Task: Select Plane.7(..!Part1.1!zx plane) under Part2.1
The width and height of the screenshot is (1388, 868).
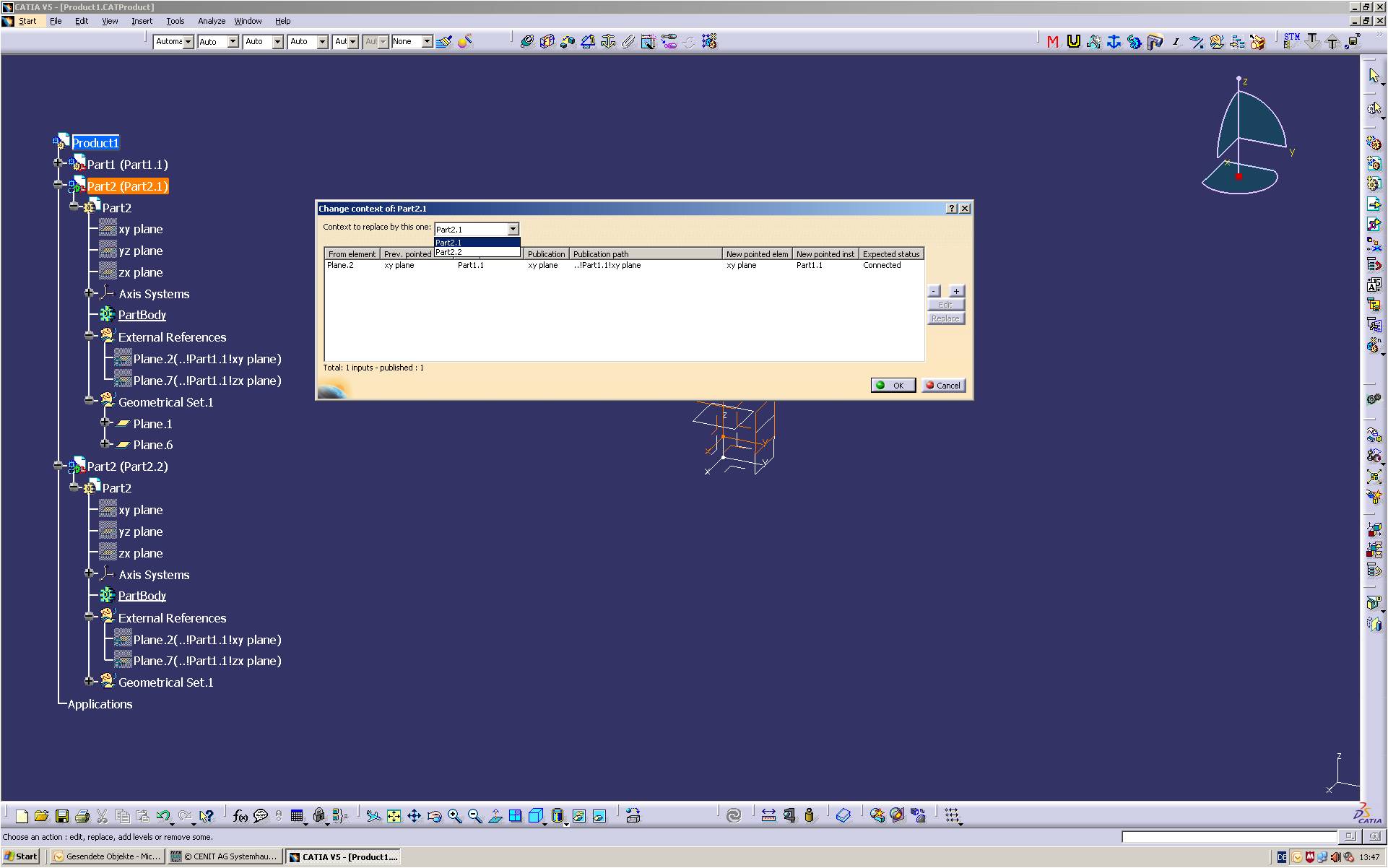Action: tap(207, 381)
